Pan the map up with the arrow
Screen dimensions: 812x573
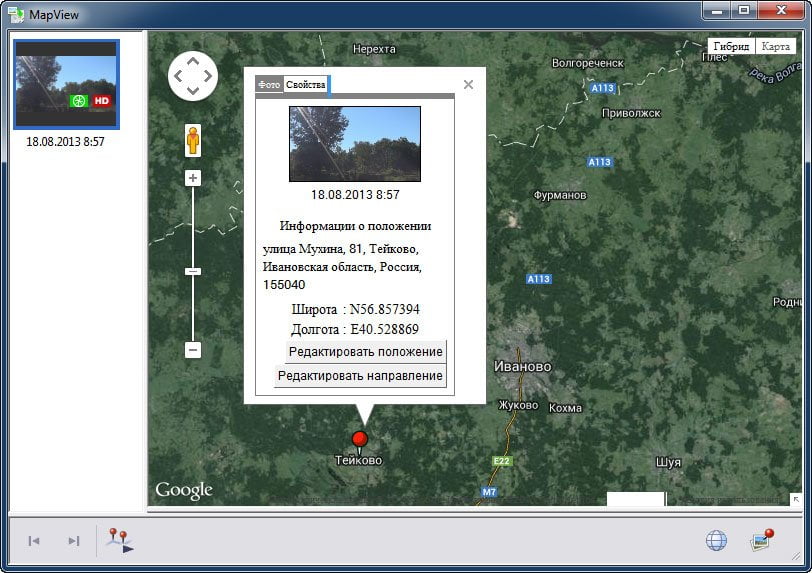coord(193,61)
